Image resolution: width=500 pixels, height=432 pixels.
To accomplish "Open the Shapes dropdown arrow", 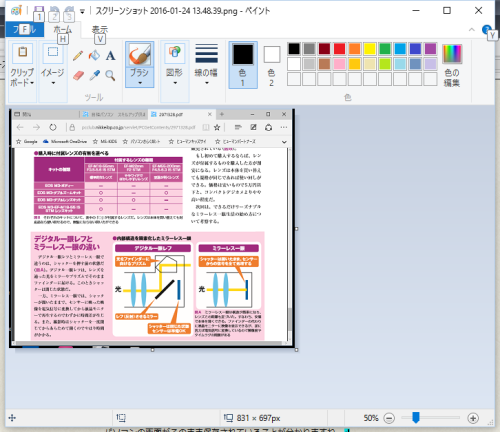I will coord(175,83).
